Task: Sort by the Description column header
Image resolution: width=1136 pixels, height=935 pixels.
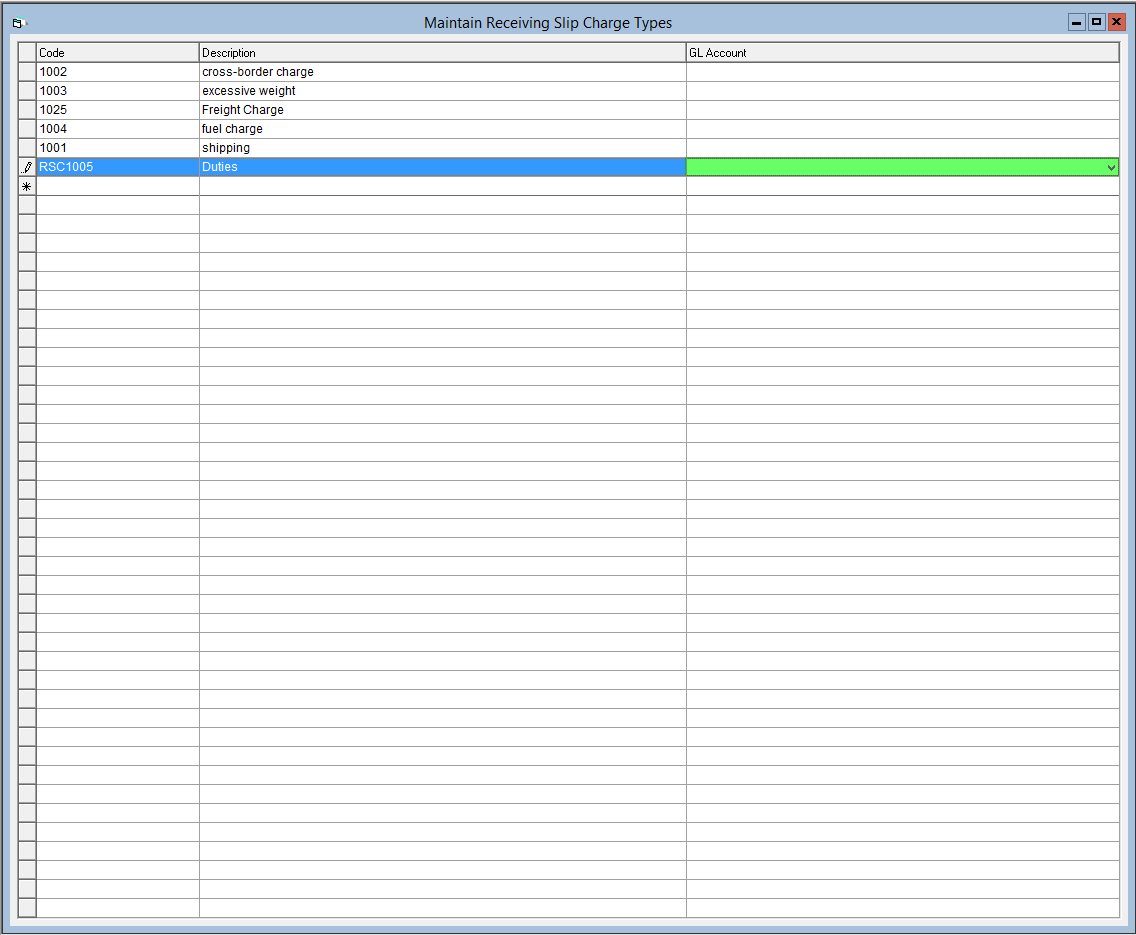Action: [x=442, y=52]
